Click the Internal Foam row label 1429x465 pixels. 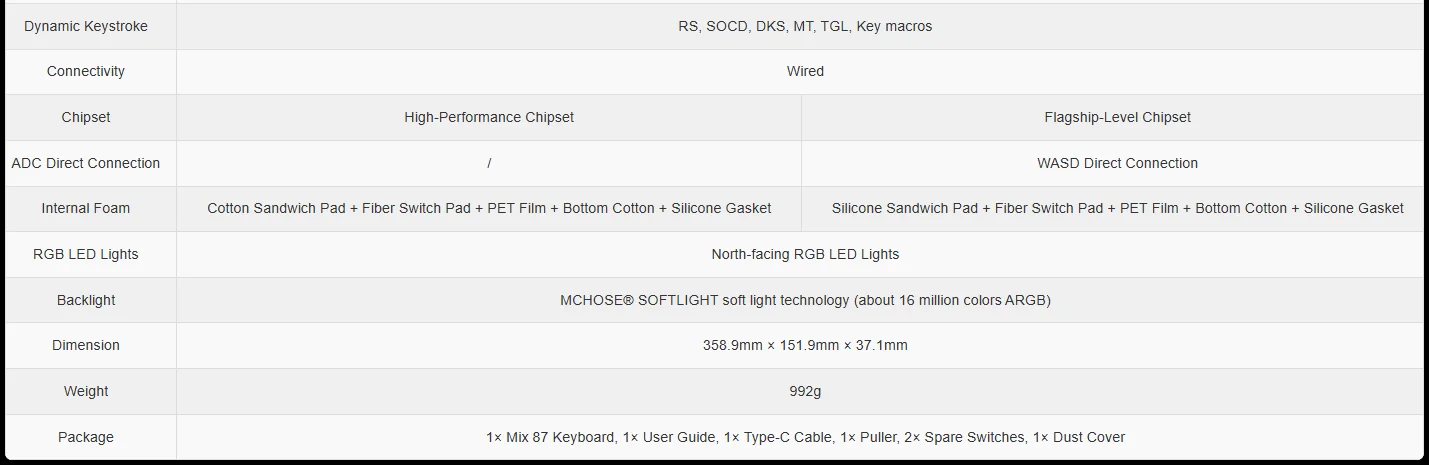pos(86,209)
